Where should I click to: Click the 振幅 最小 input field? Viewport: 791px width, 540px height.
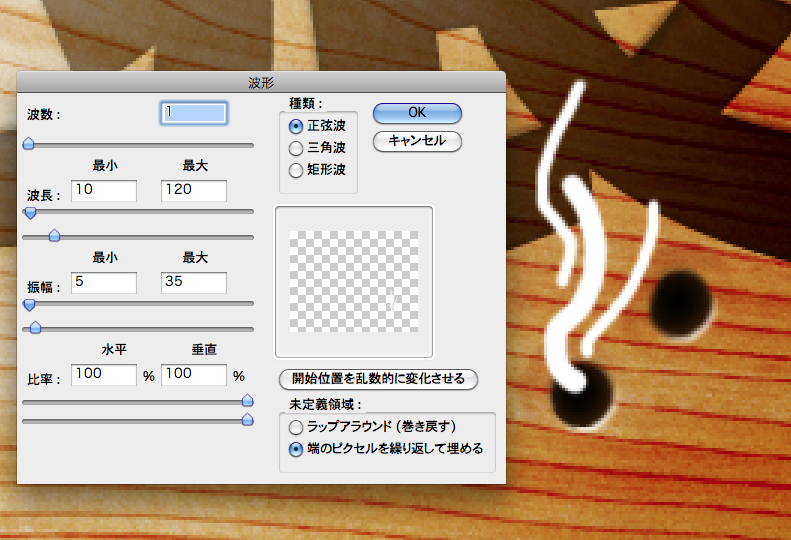[x=104, y=283]
